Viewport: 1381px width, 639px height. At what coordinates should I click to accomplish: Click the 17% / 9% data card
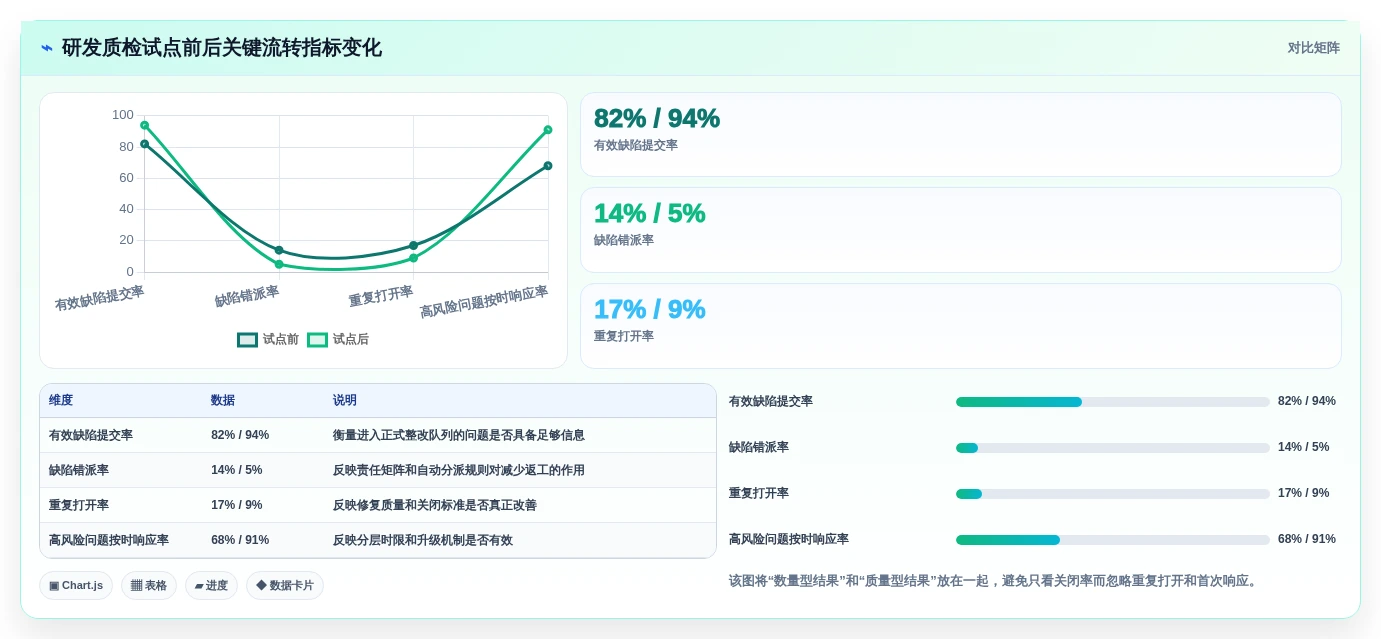coord(961,326)
